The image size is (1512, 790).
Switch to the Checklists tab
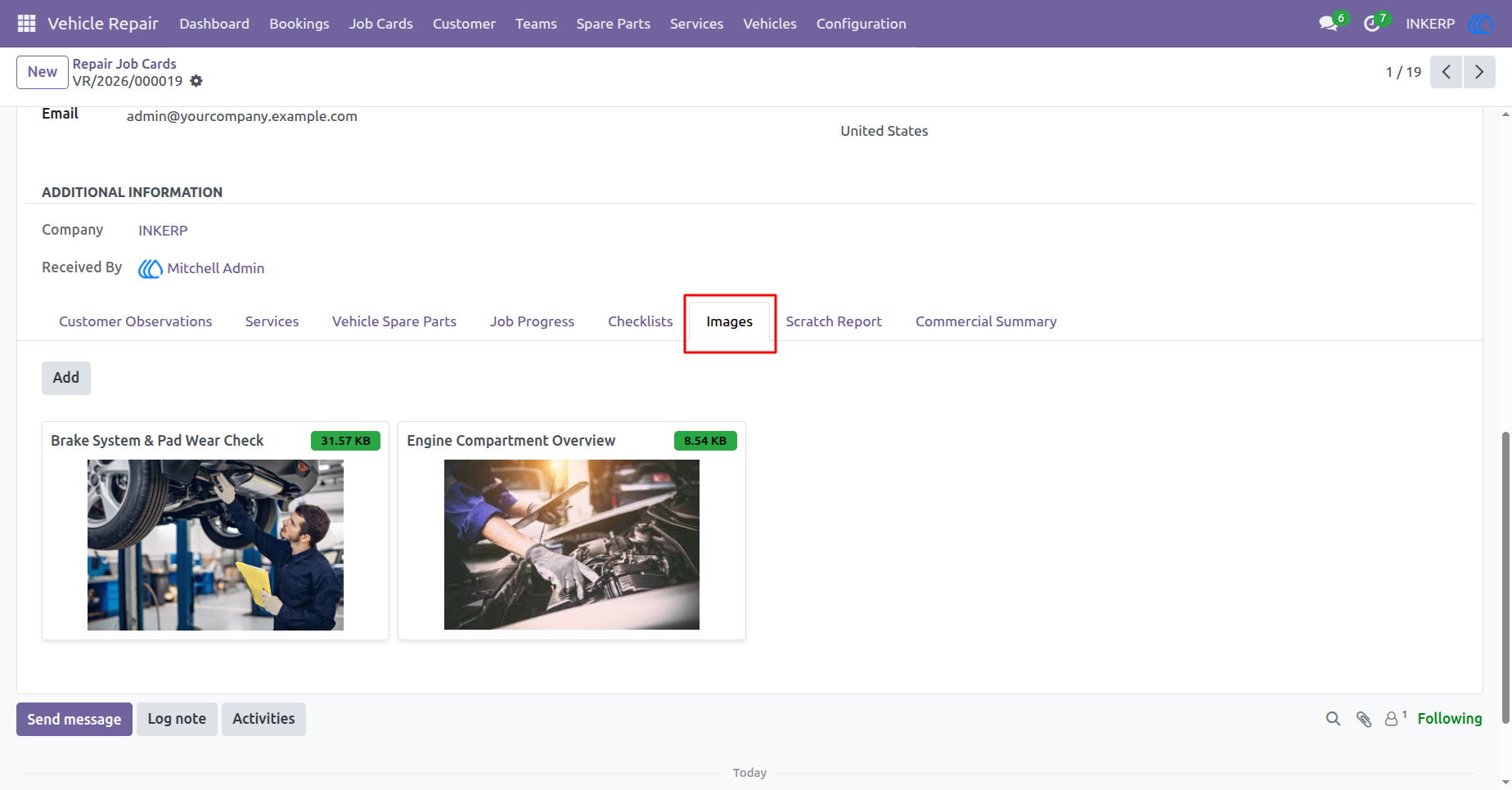click(641, 321)
